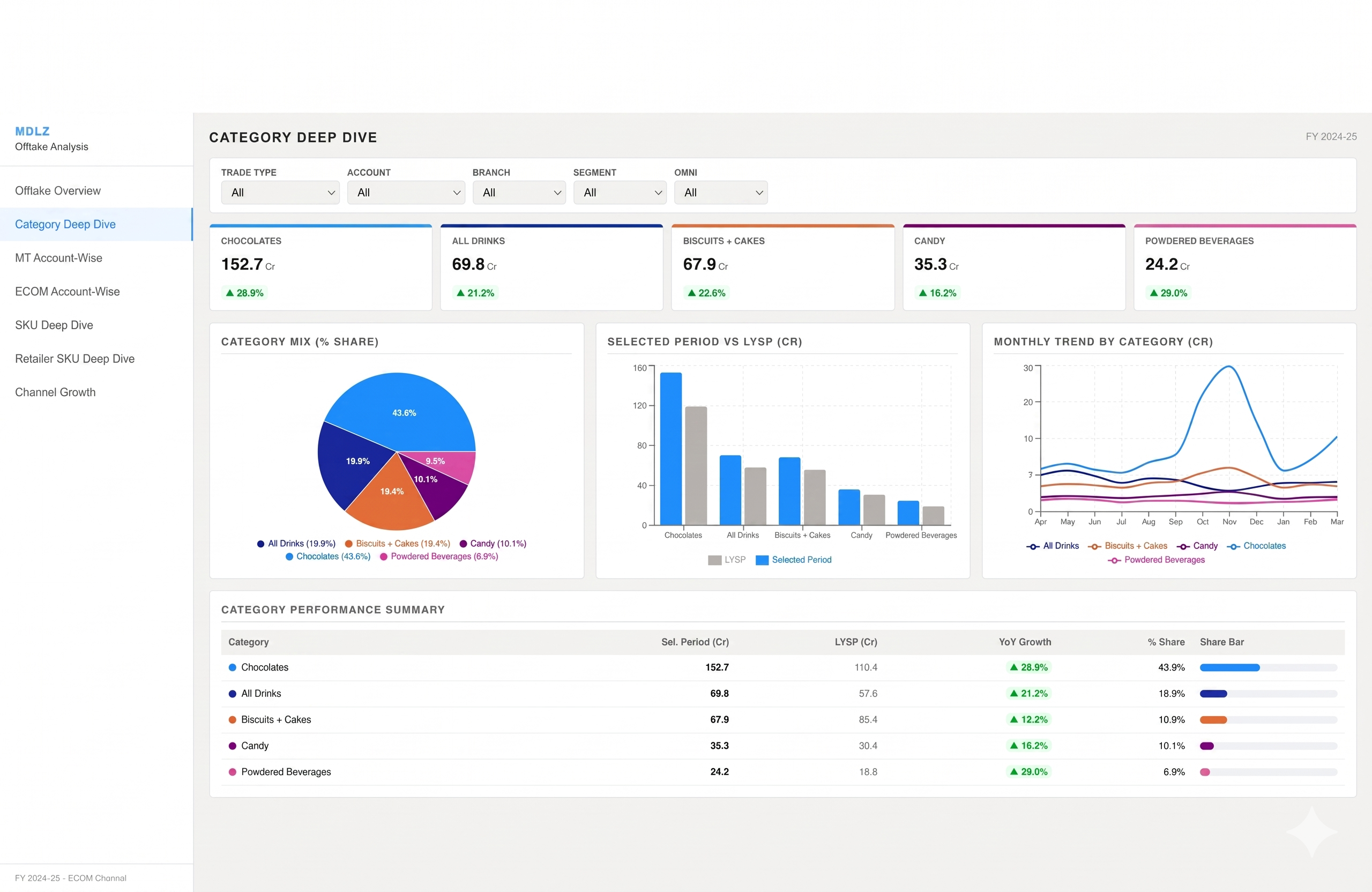The height and width of the screenshot is (892, 1372).
Task: Sort table by Category column header
Action: [x=249, y=642]
